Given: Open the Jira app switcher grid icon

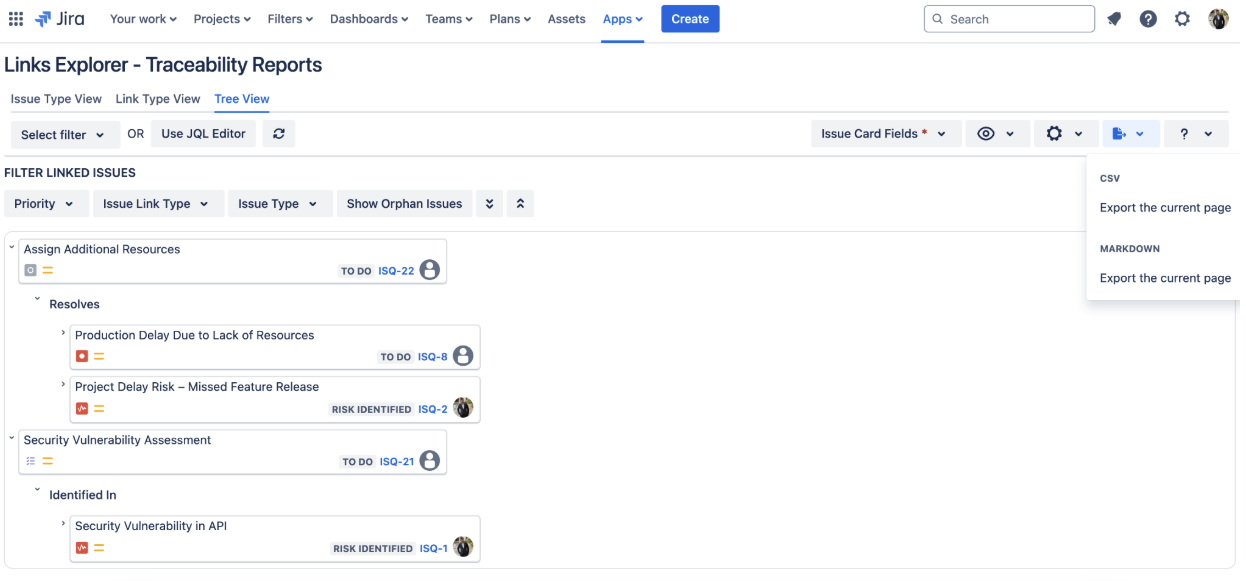Looking at the screenshot, I should (16, 19).
